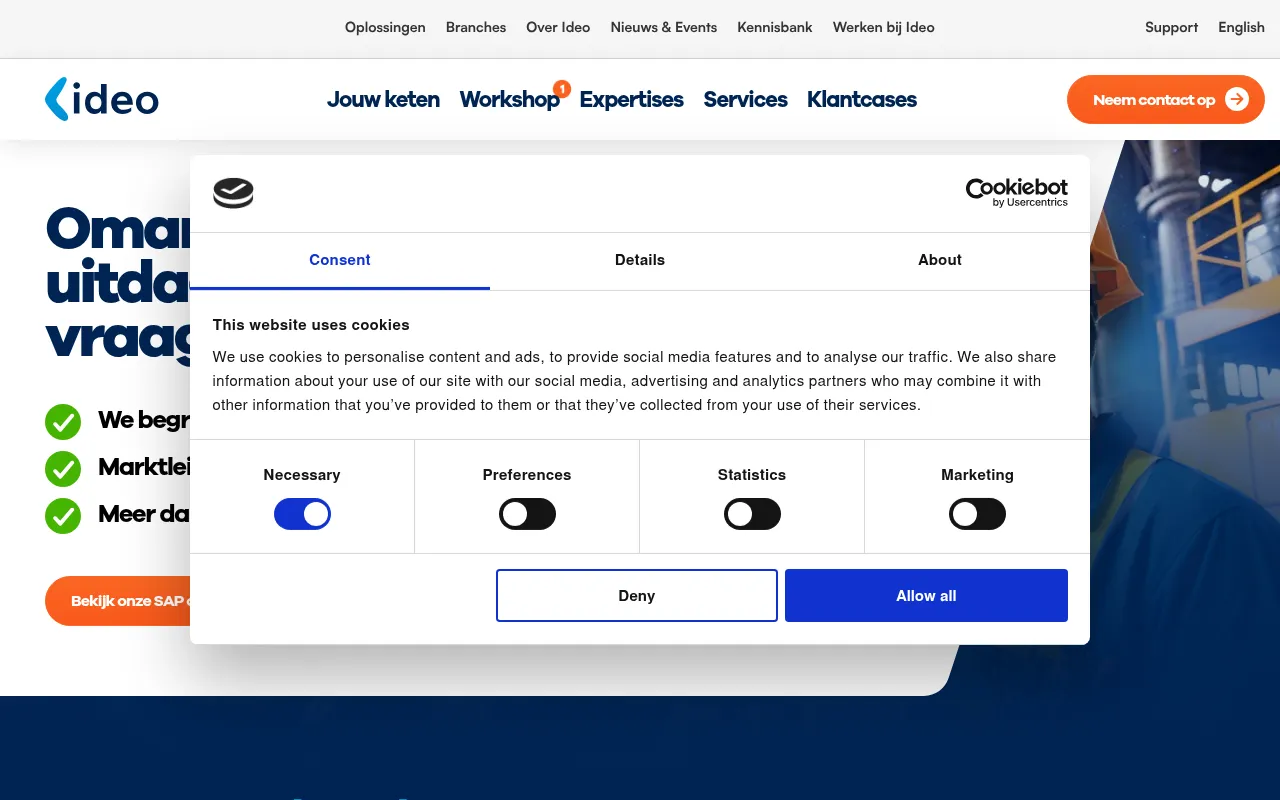Screen dimensions: 1280x800
Task: Click the green checkmark beside 'Marktlei'
Action: click(x=63, y=468)
